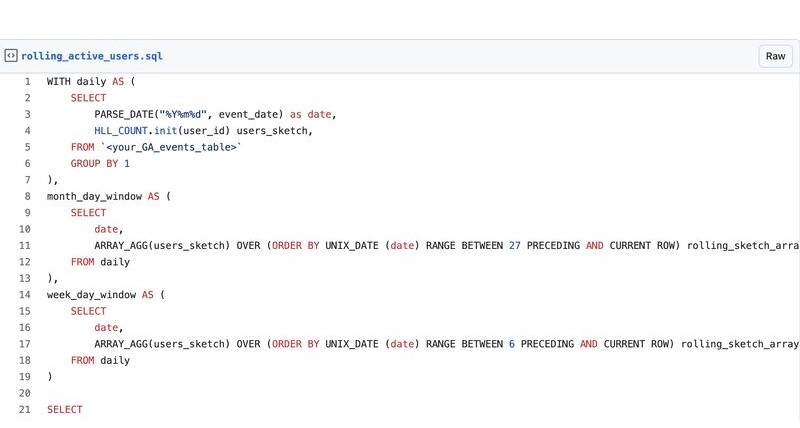Open the Raw view of the file

pyautogui.click(x=775, y=56)
